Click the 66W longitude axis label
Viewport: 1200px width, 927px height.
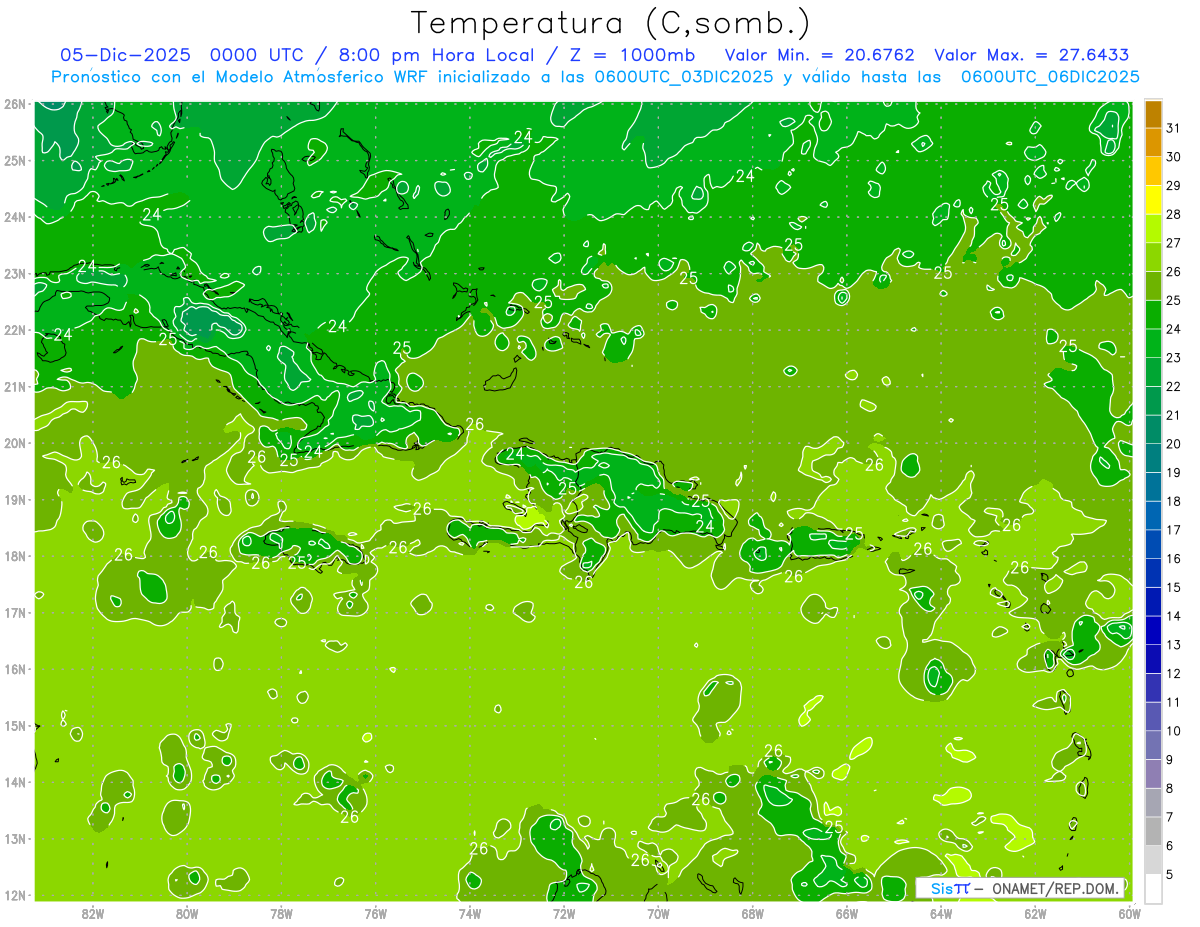pyautogui.click(x=846, y=912)
